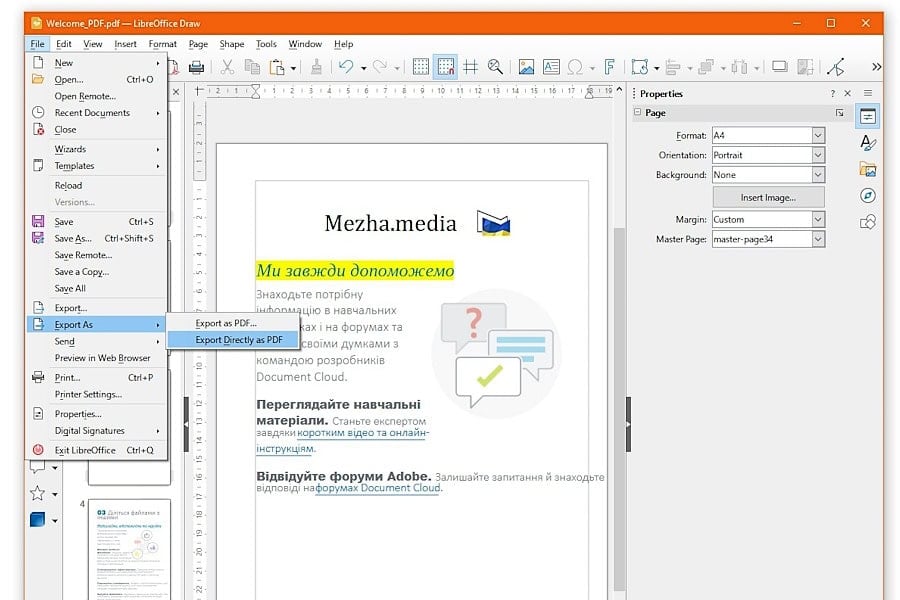Close the page panel with X
Viewport: 900px width, 600px height.
pos(176,92)
